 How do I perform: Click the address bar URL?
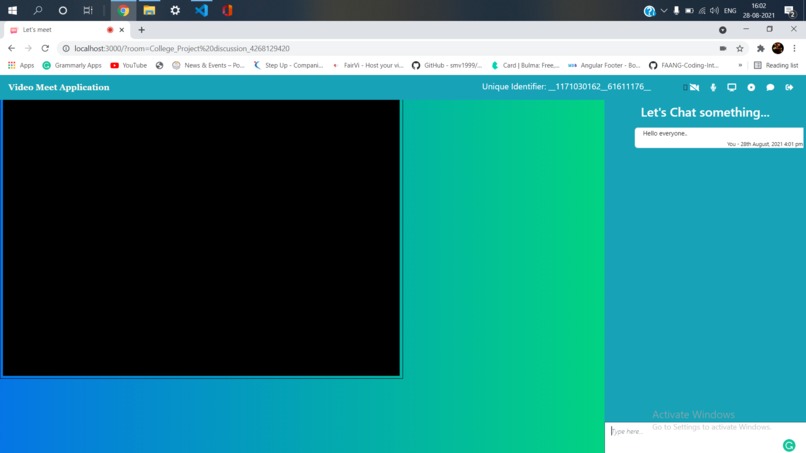(x=182, y=48)
